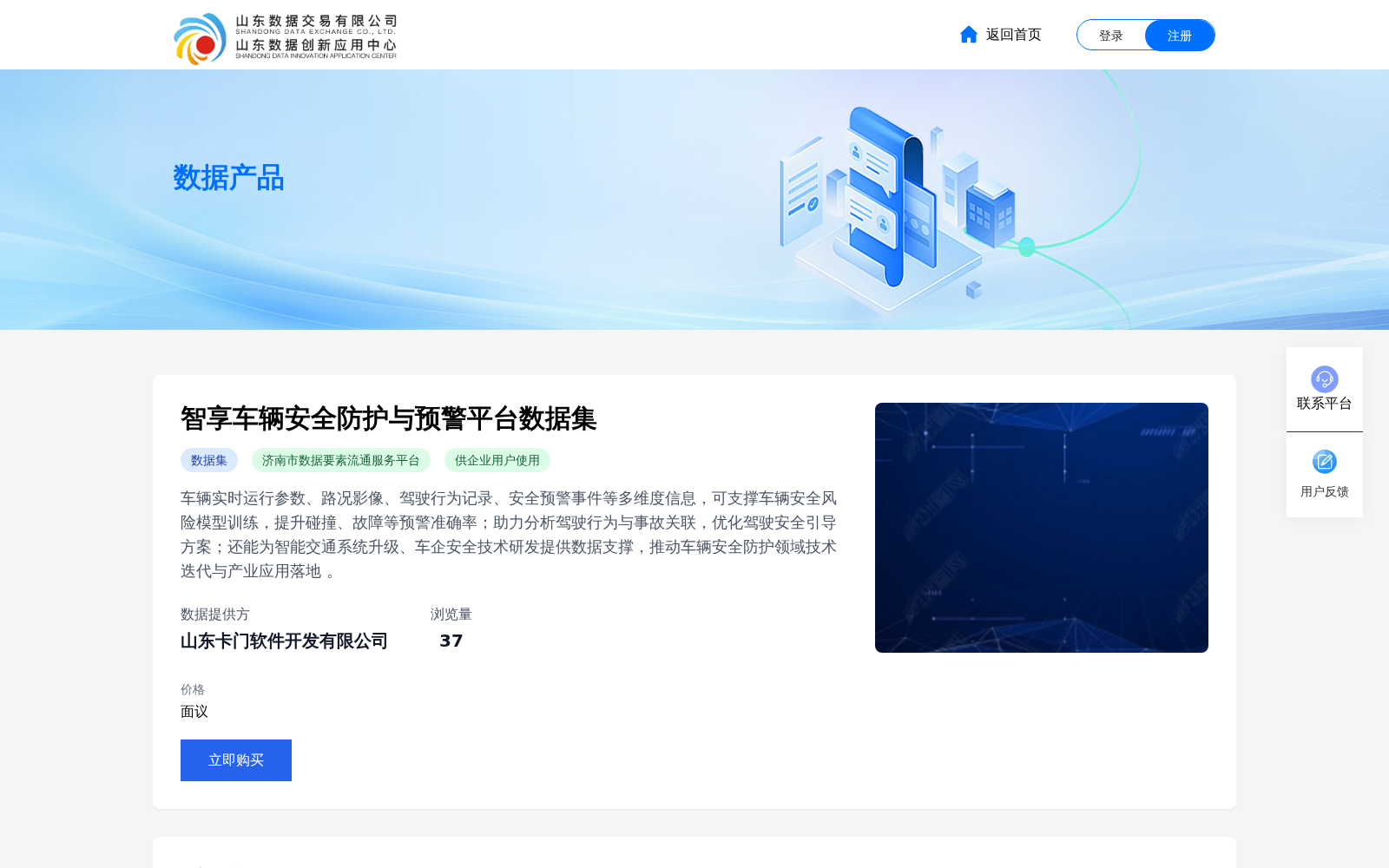Click the 用户反馈 edit icon
The width and height of the screenshot is (1389, 868).
click(x=1325, y=462)
